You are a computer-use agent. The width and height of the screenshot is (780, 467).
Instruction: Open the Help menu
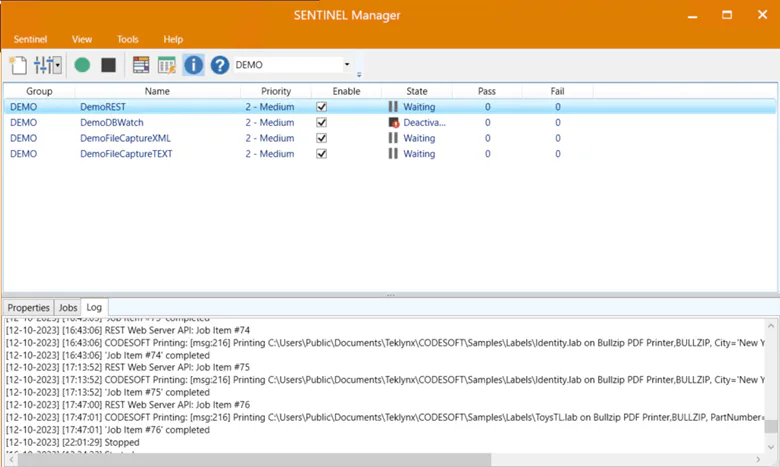173,39
